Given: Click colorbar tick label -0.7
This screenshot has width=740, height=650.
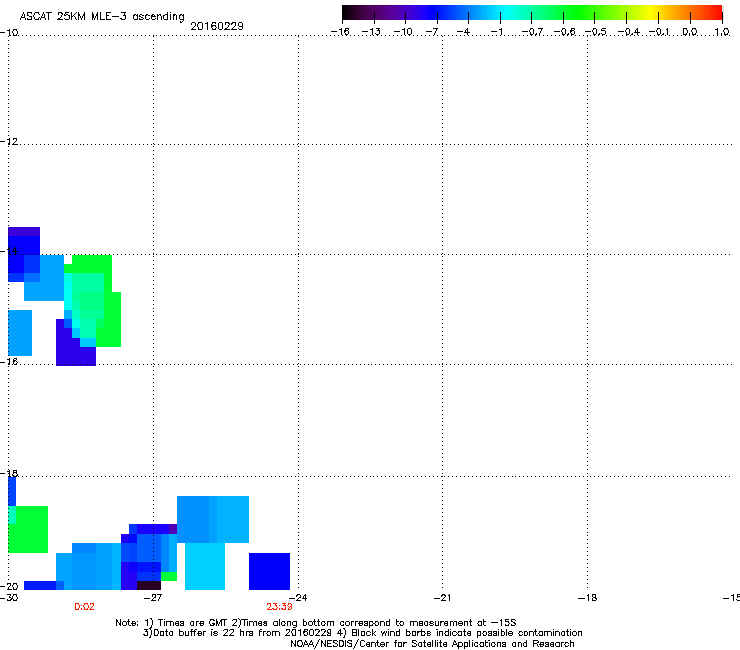Looking at the screenshot, I should point(532,32).
